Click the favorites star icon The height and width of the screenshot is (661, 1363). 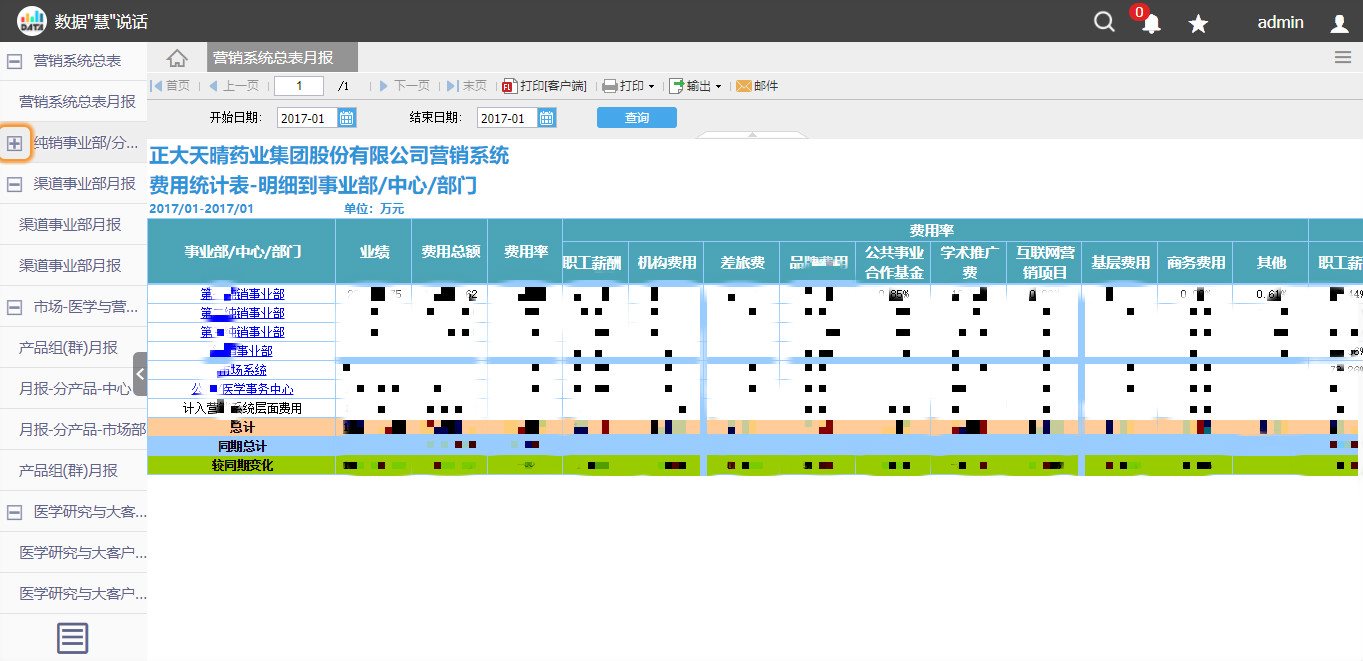coord(1198,23)
